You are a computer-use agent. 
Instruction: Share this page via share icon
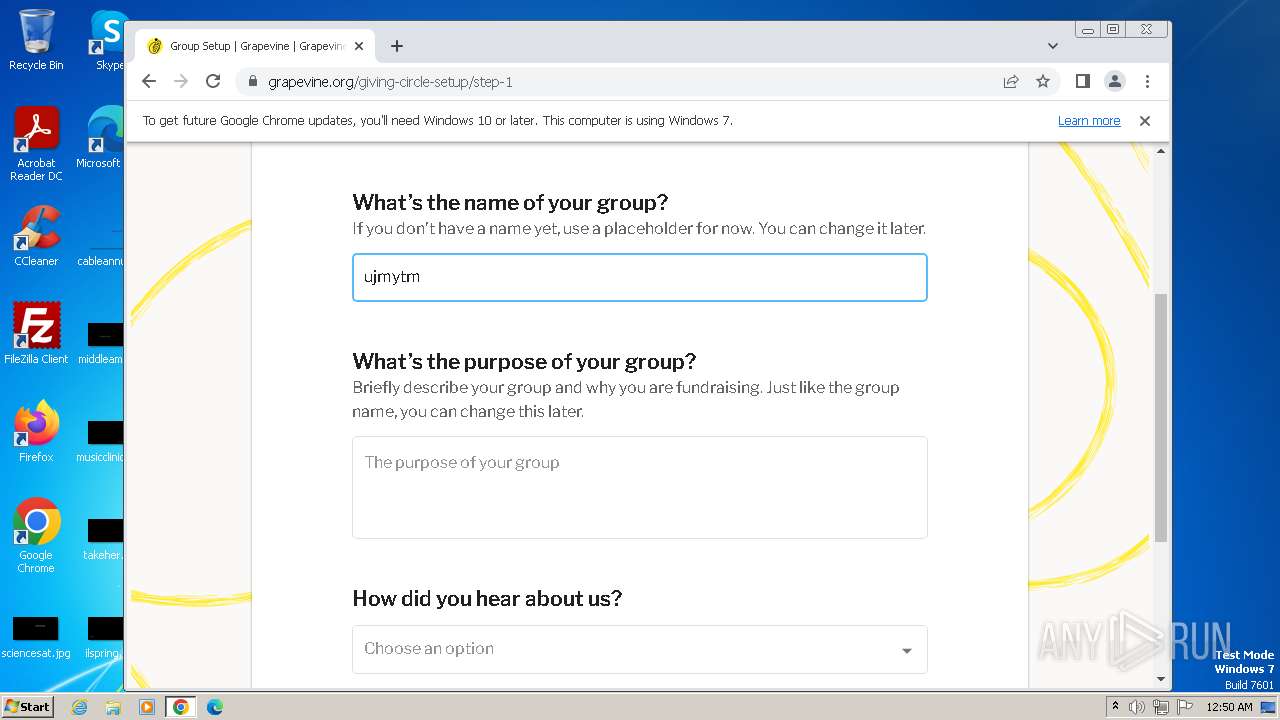tap(1011, 82)
